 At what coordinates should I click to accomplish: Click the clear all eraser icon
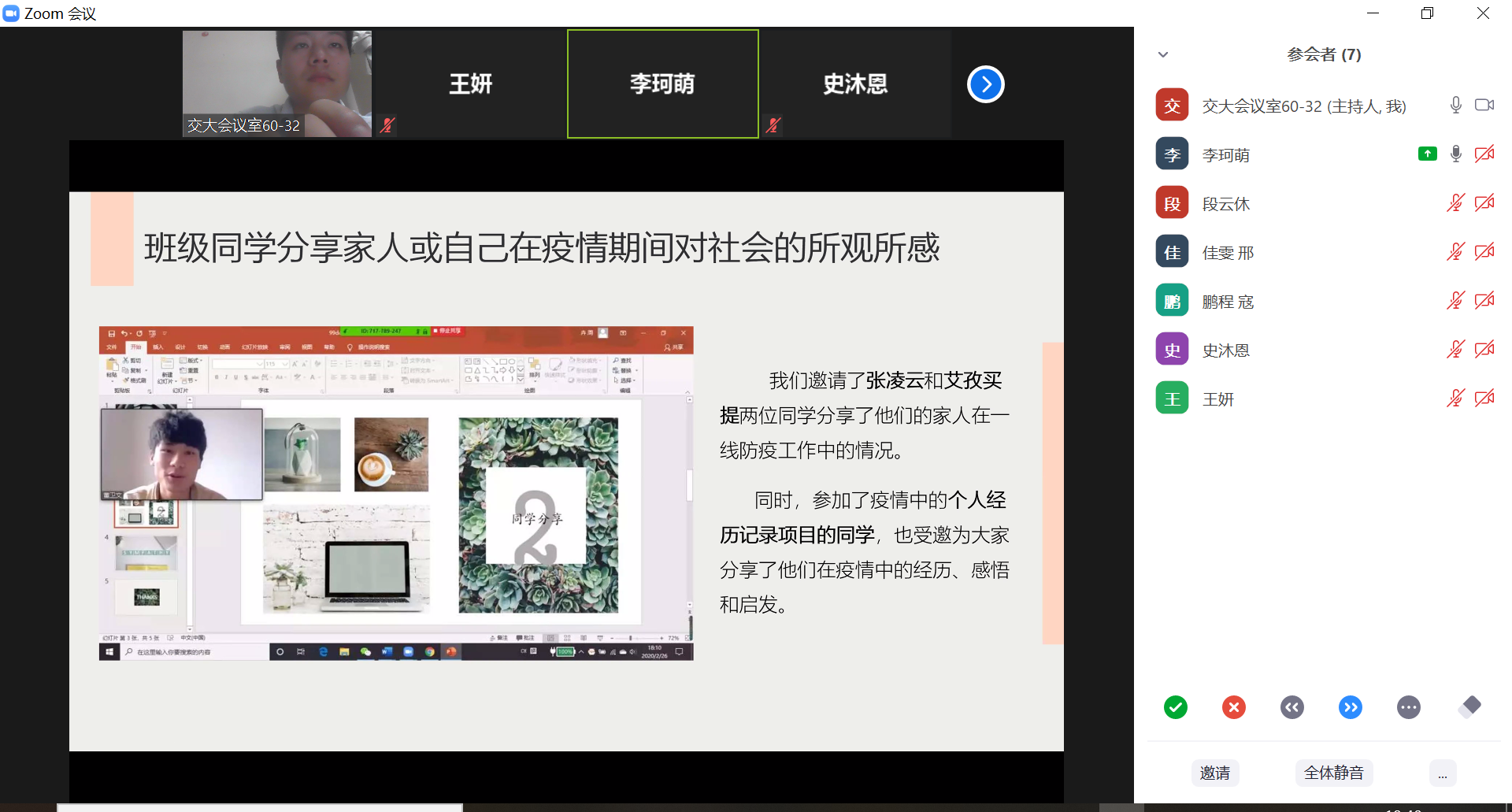point(1469,706)
